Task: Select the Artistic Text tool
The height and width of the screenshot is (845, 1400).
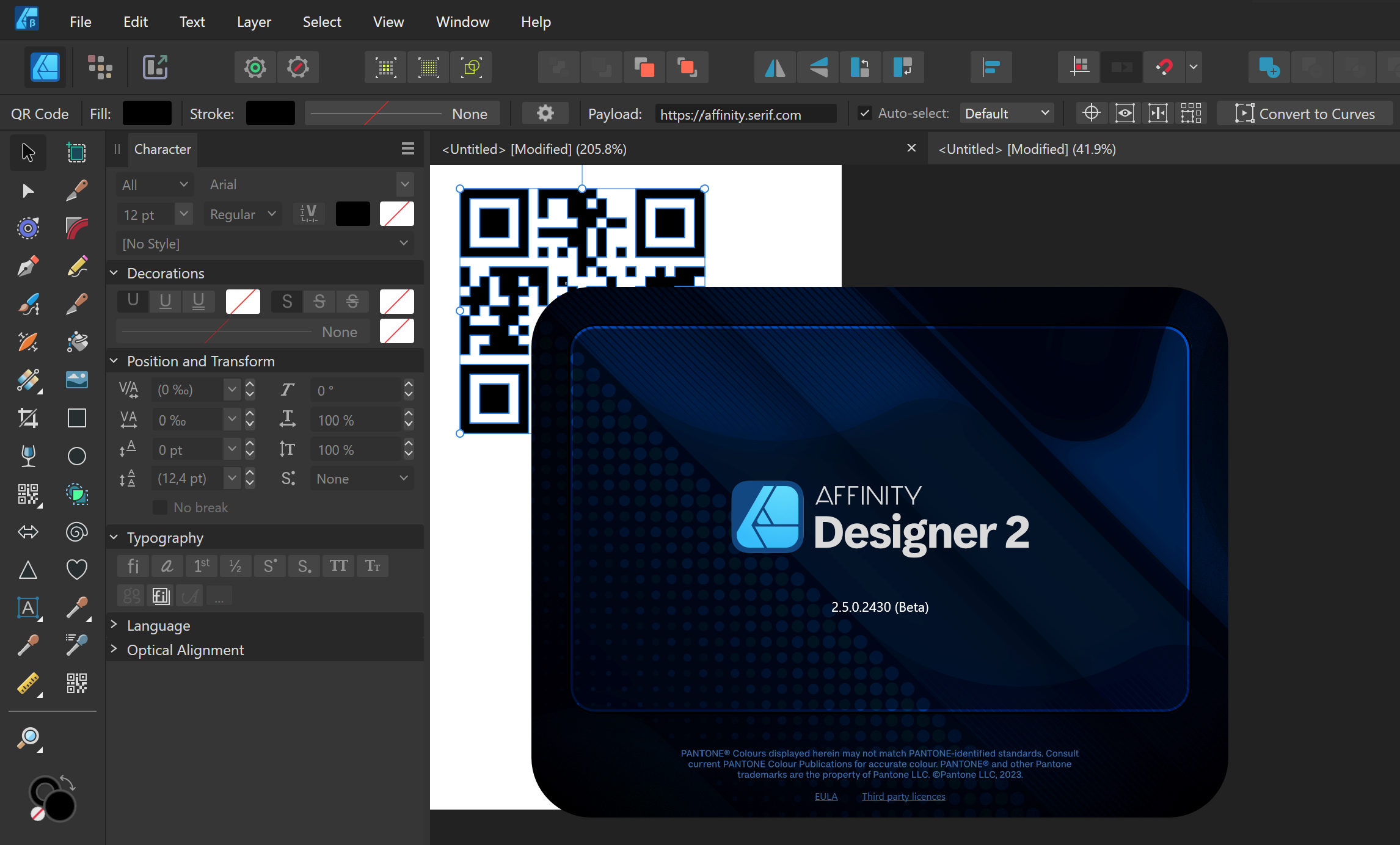Action: [x=28, y=608]
